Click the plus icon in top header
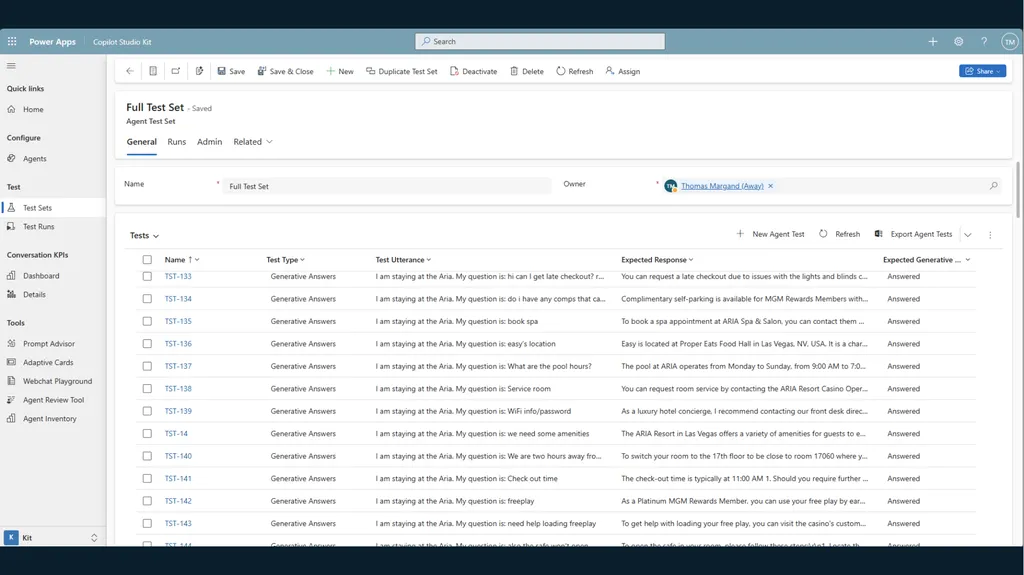The height and width of the screenshot is (575, 1024). click(933, 41)
